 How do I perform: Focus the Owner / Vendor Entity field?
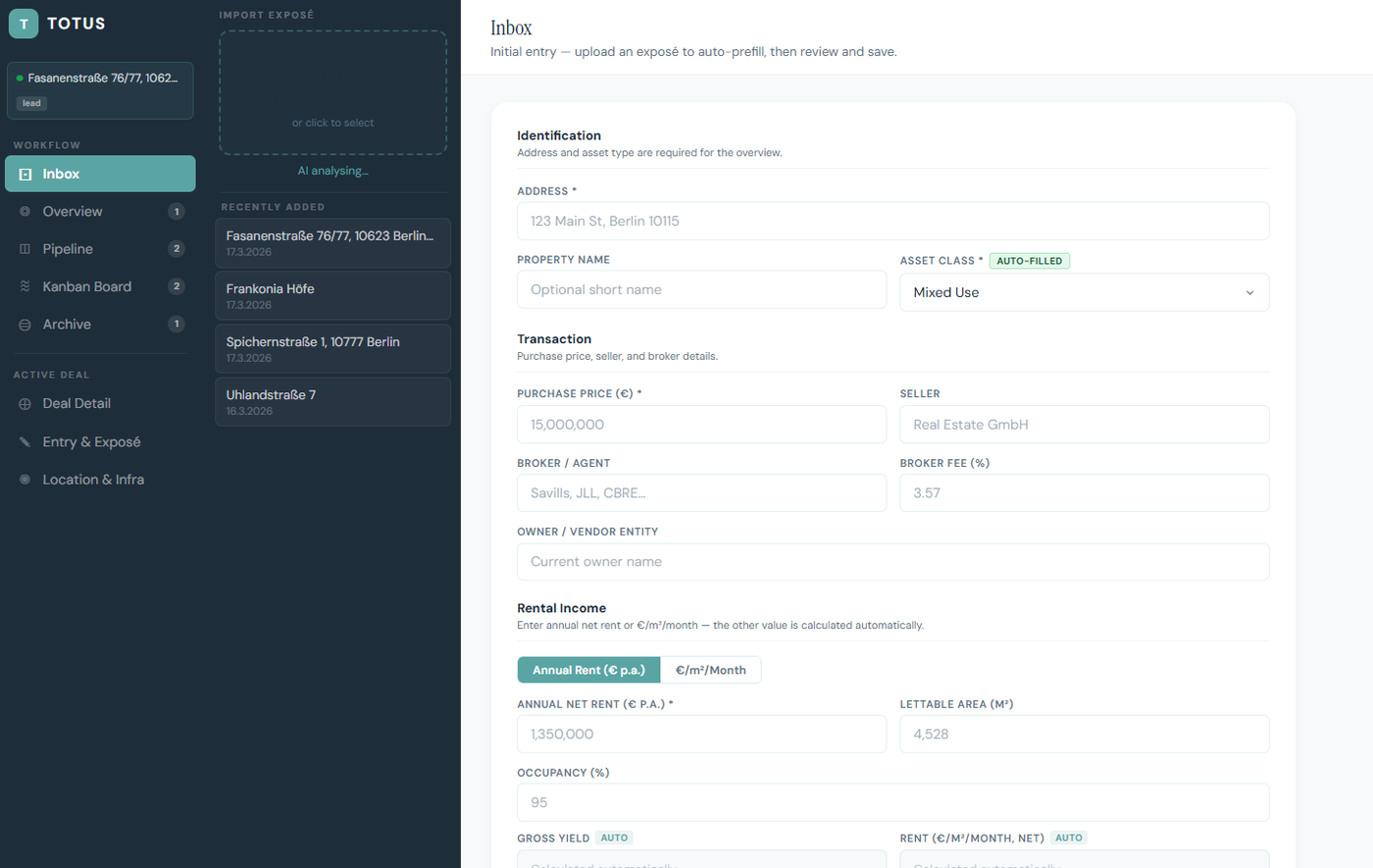click(893, 562)
